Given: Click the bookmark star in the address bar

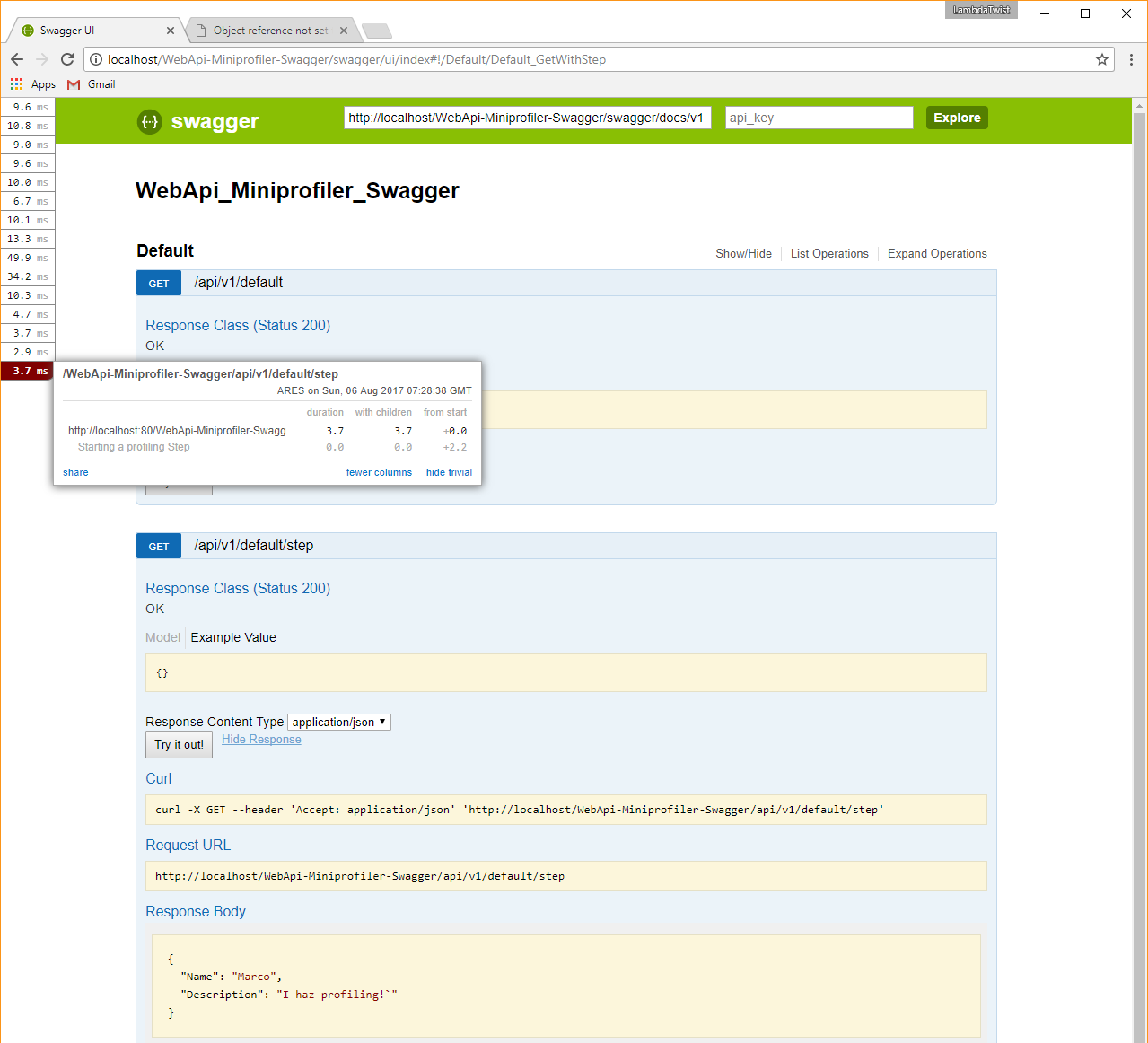Looking at the screenshot, I should (x=1102, y=59).
